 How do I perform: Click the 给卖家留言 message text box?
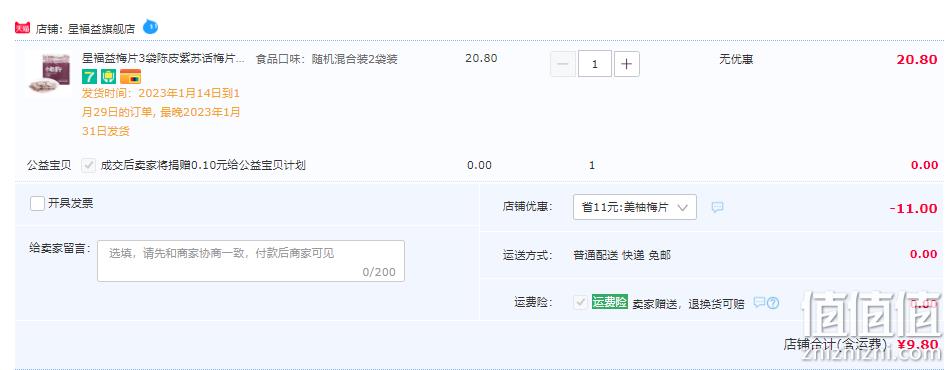[x=250, y=261]
